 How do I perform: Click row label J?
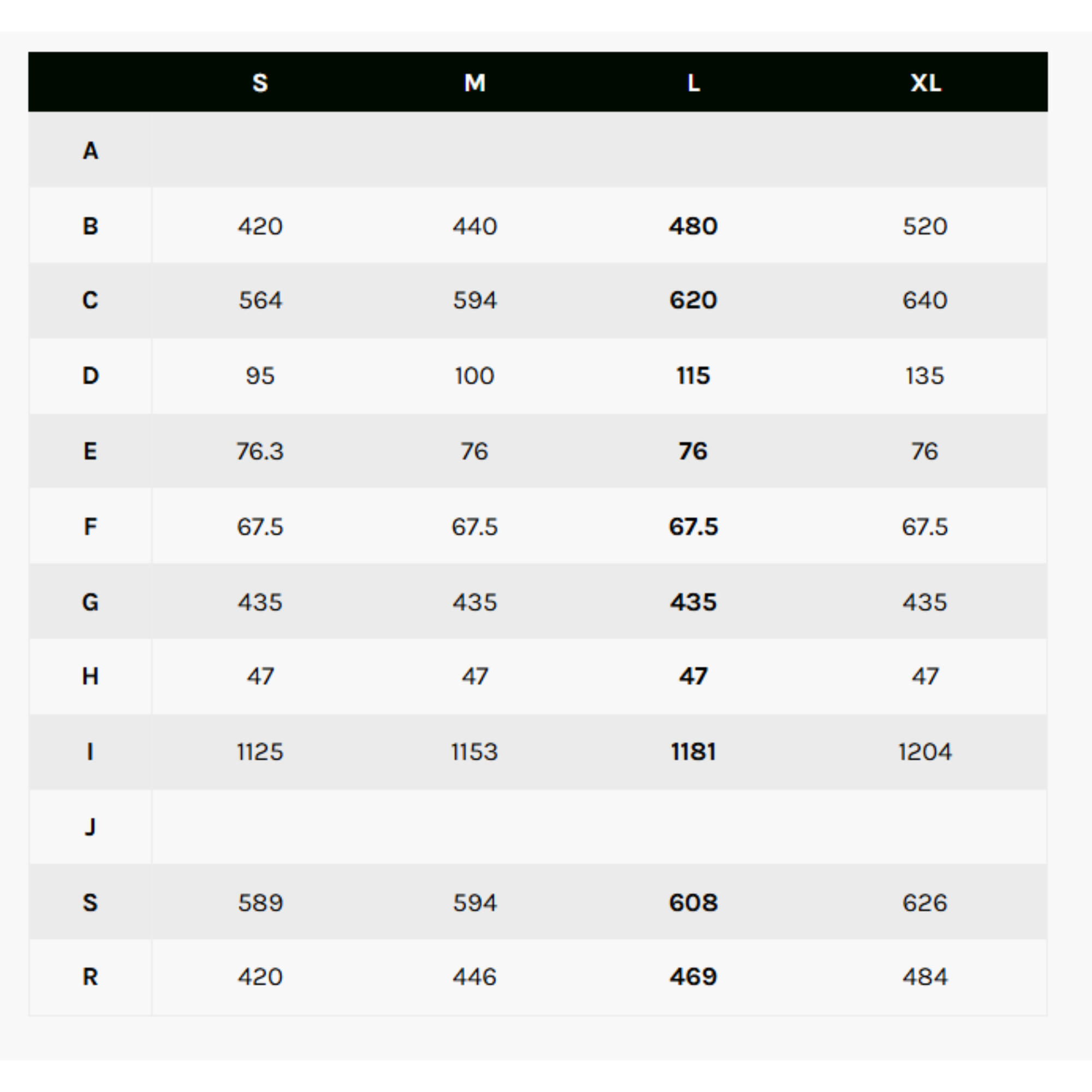click(x=91, y=827)
